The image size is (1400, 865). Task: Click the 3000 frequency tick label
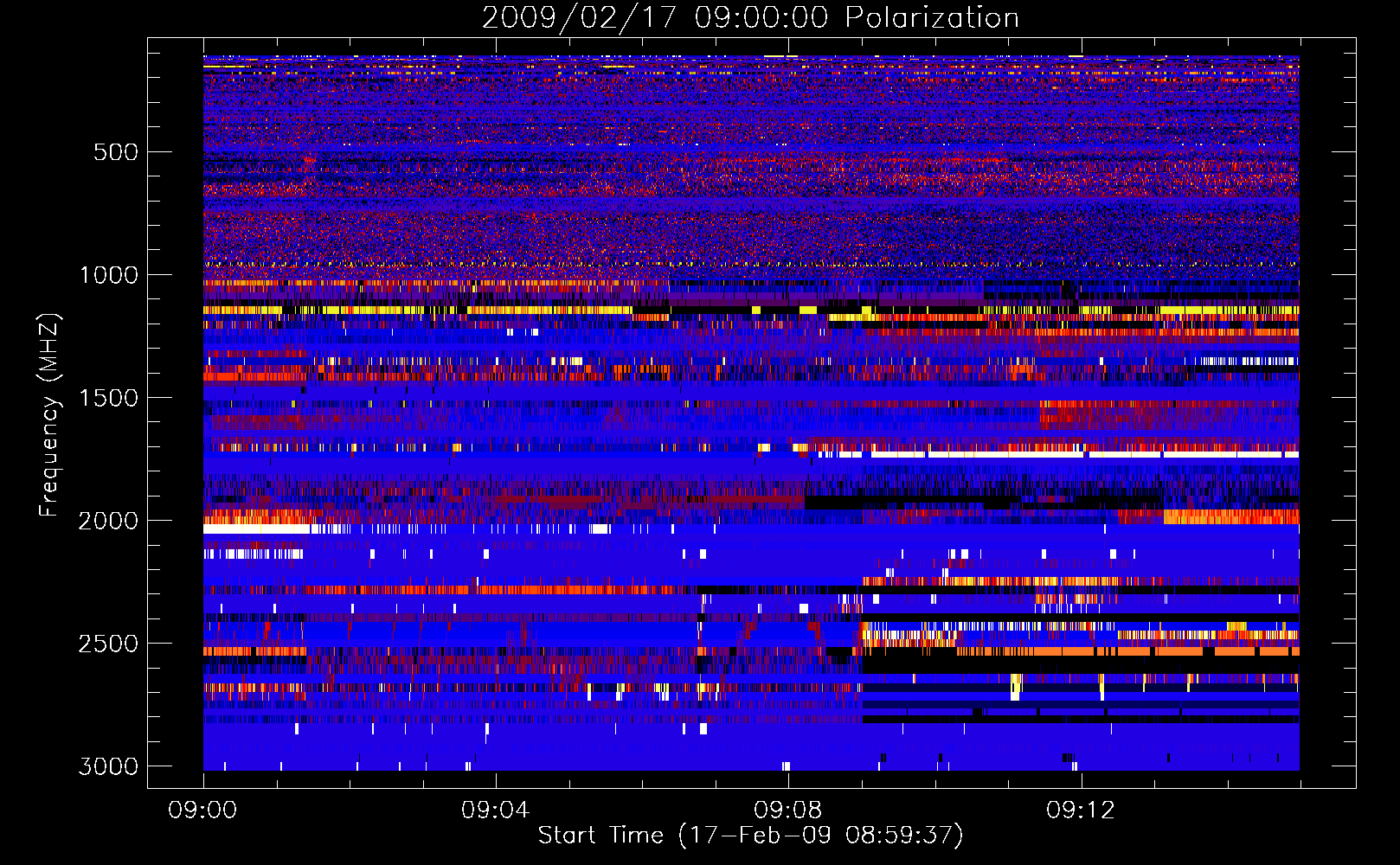click(108, 766)
